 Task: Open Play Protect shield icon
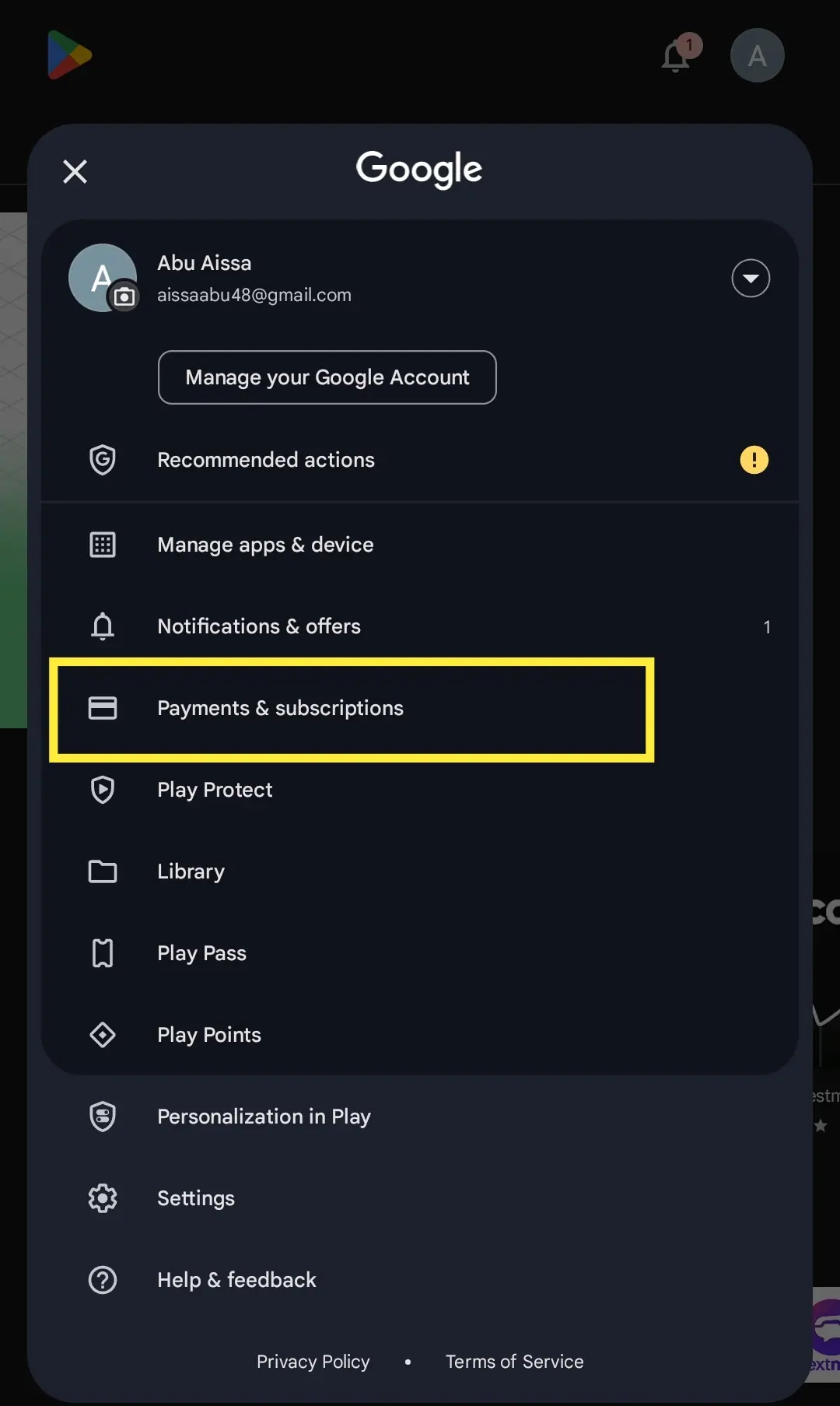point(103,790)
